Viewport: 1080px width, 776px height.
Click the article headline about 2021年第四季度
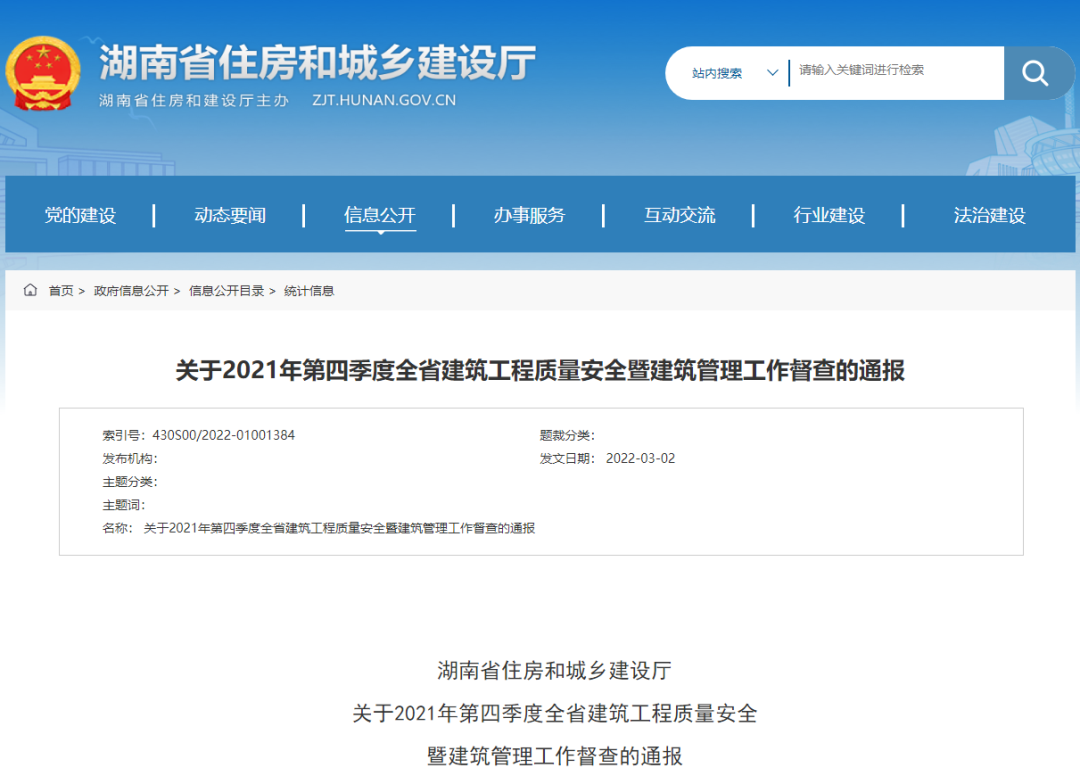coord(540,371)
